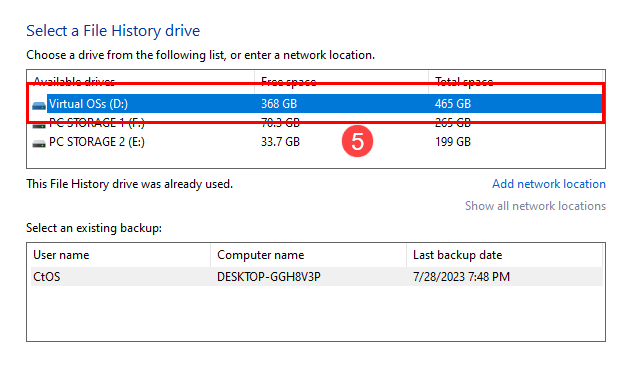Click Show all network locations link
This screenshot has height=376, width=626.
(x=535, y=206)
